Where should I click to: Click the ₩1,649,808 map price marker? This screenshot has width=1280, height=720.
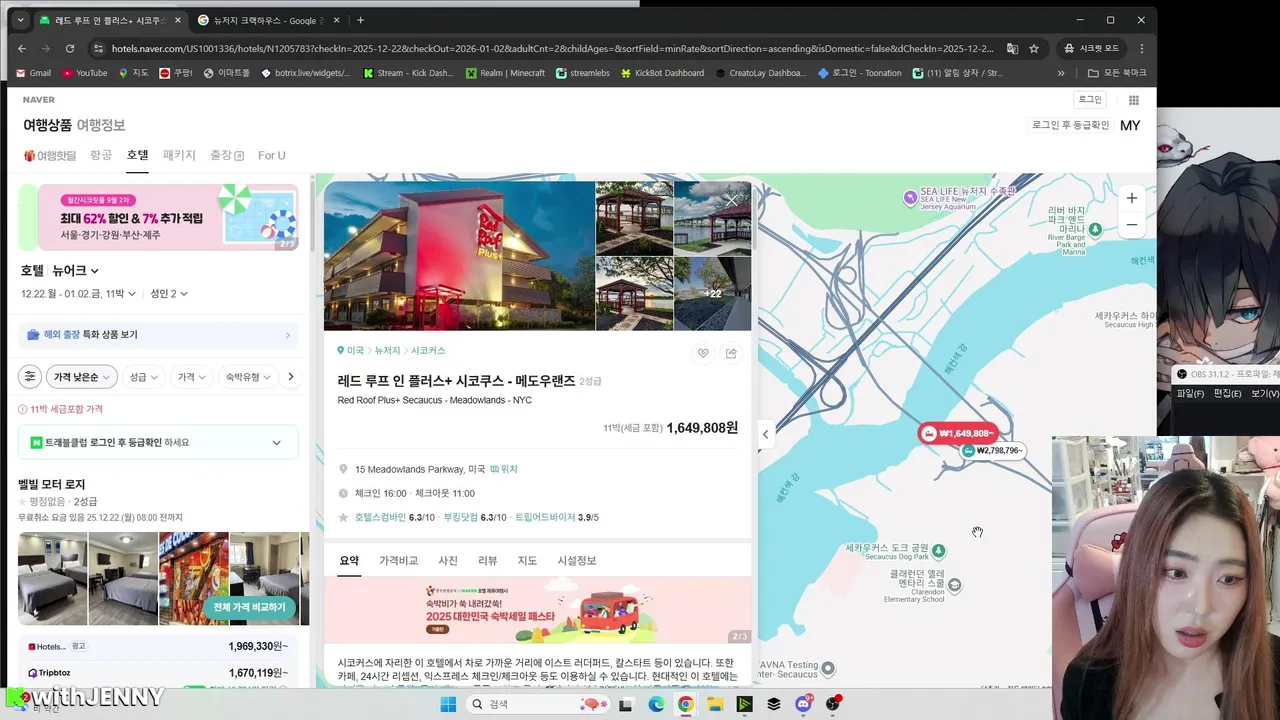point(958,433)
